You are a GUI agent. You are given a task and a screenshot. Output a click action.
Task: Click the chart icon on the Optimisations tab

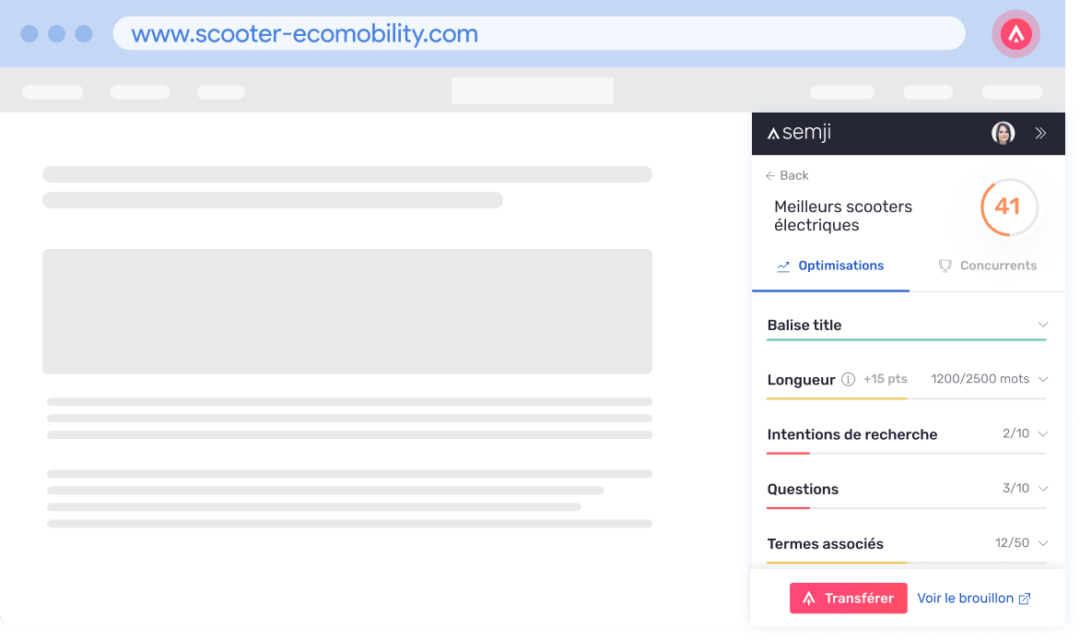click(x=784, y=266)
